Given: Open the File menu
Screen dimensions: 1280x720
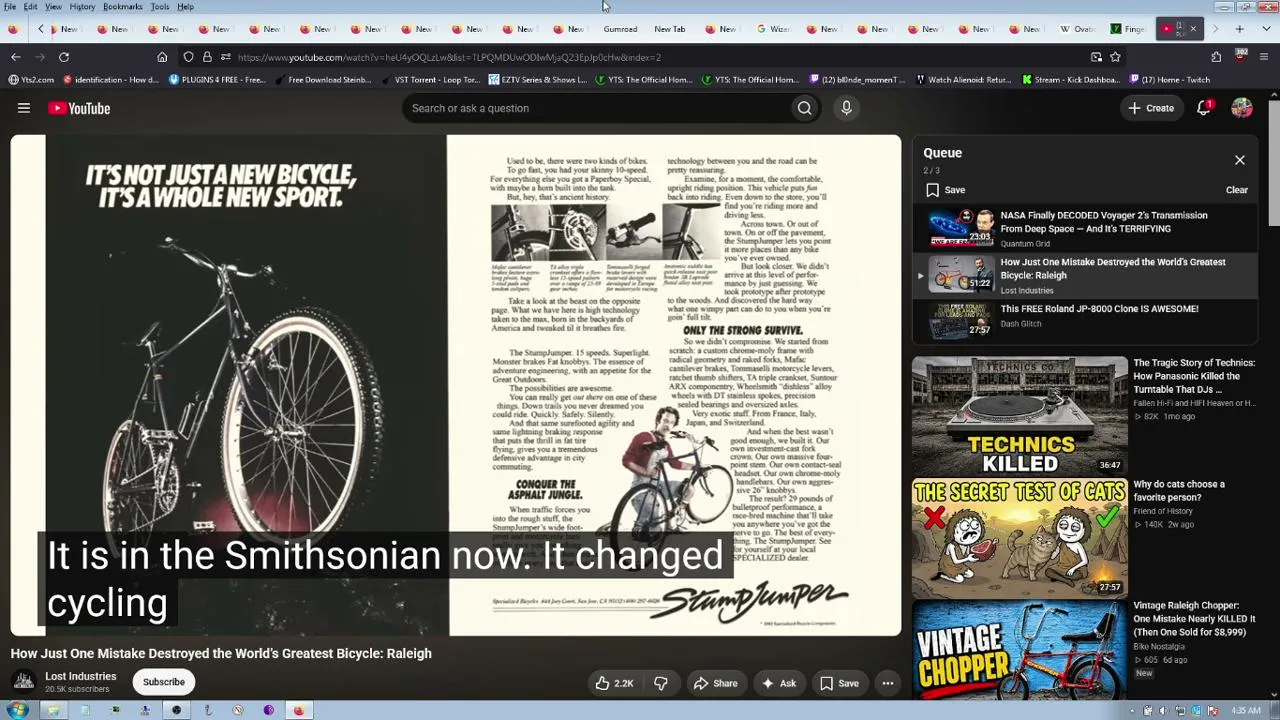Looking at the screenshot, I should 10,7.
